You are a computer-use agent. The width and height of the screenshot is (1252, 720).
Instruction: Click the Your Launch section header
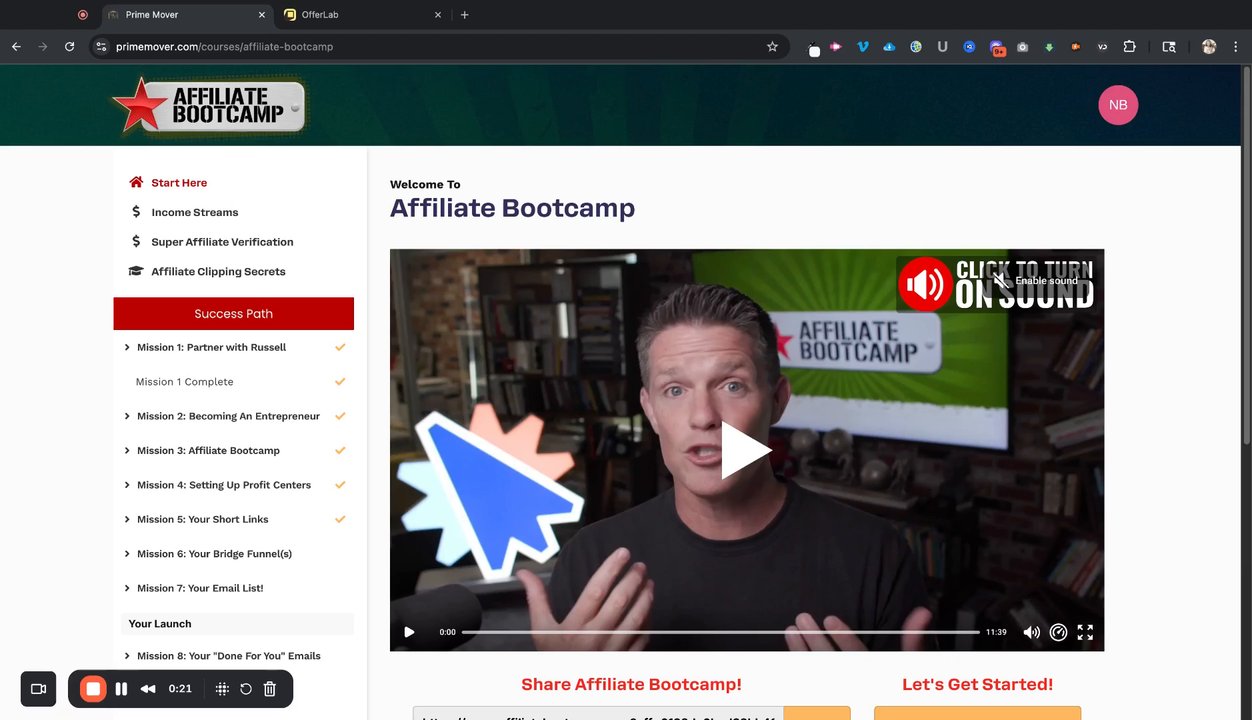(238, 623)
